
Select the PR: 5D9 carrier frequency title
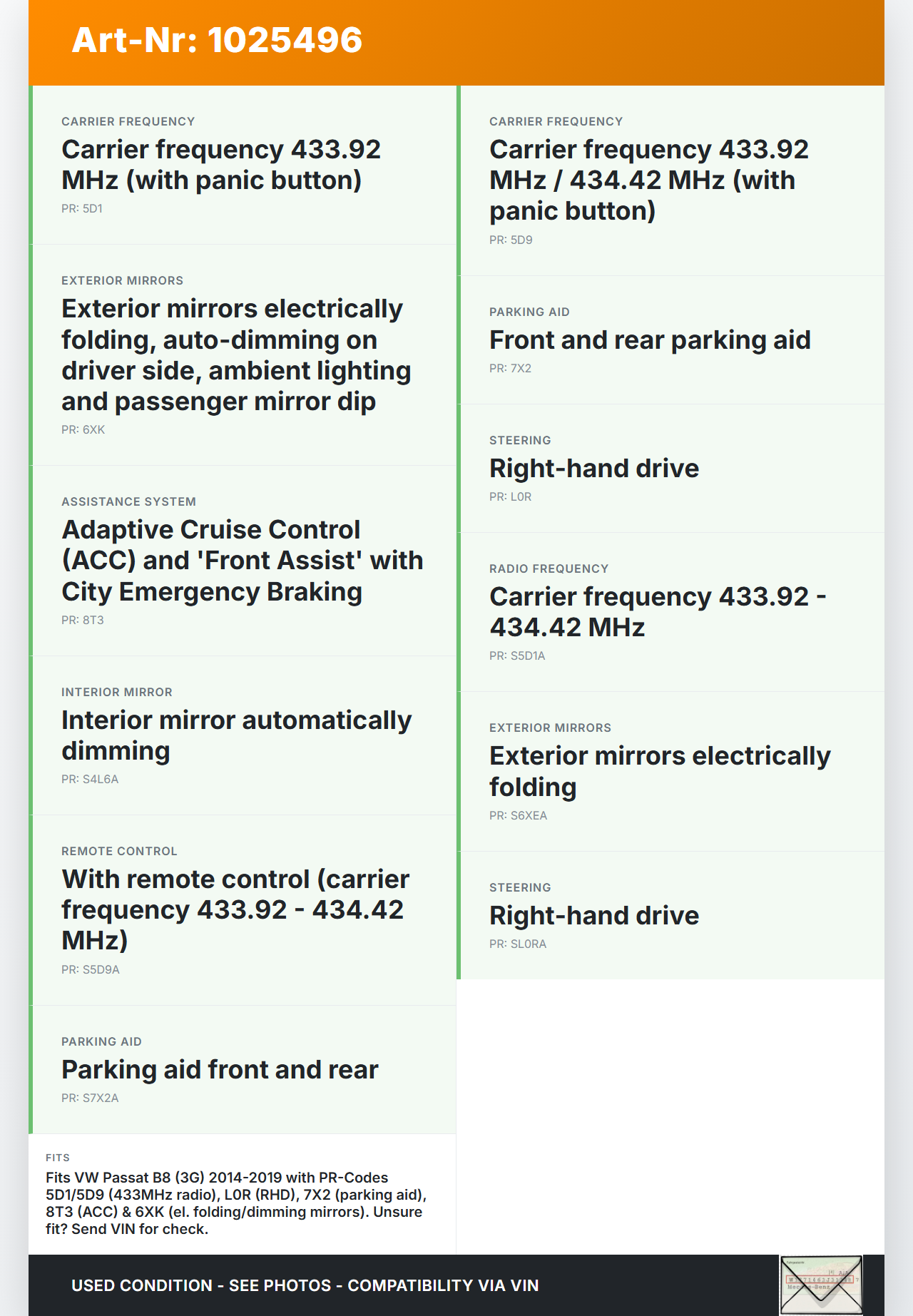pyautogui.click(x=648, y=180)
